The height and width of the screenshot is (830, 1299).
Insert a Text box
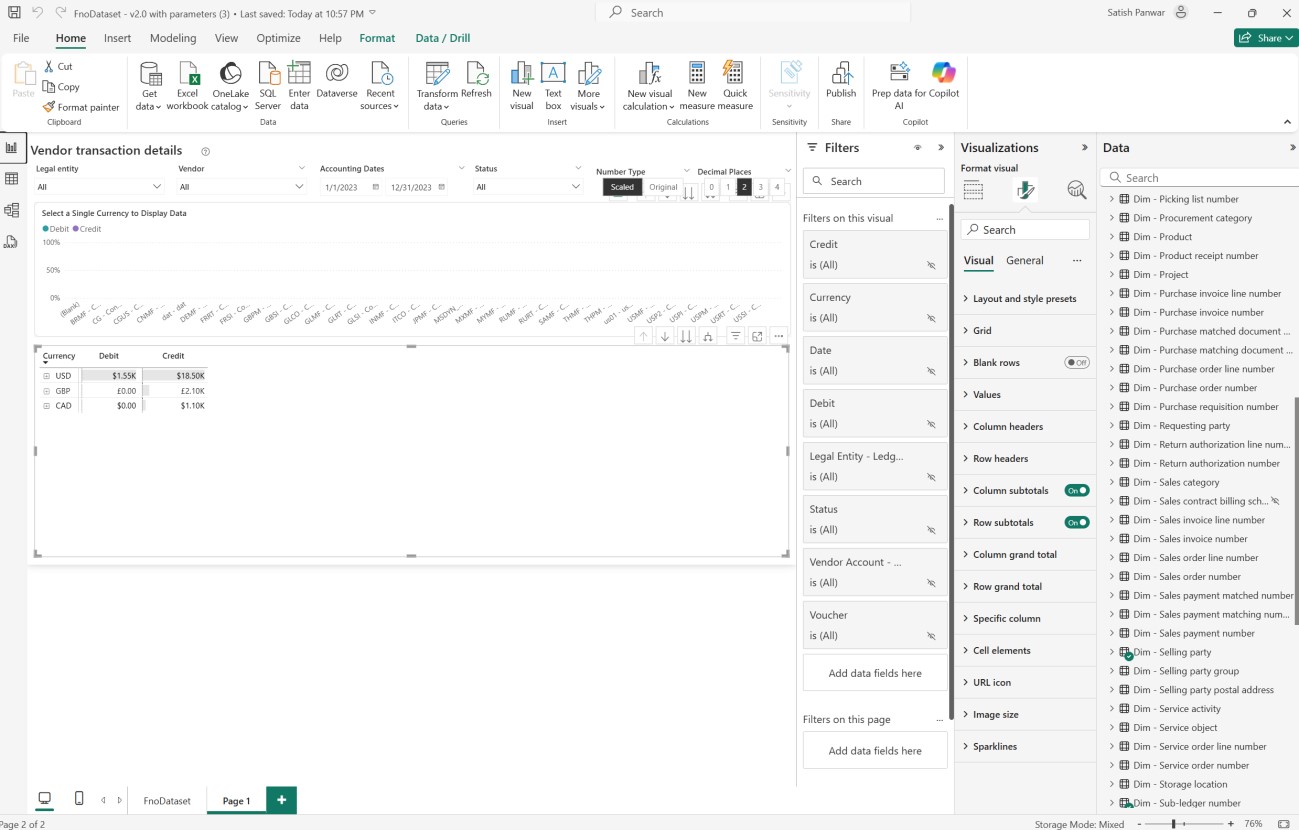tap(553, 74)
